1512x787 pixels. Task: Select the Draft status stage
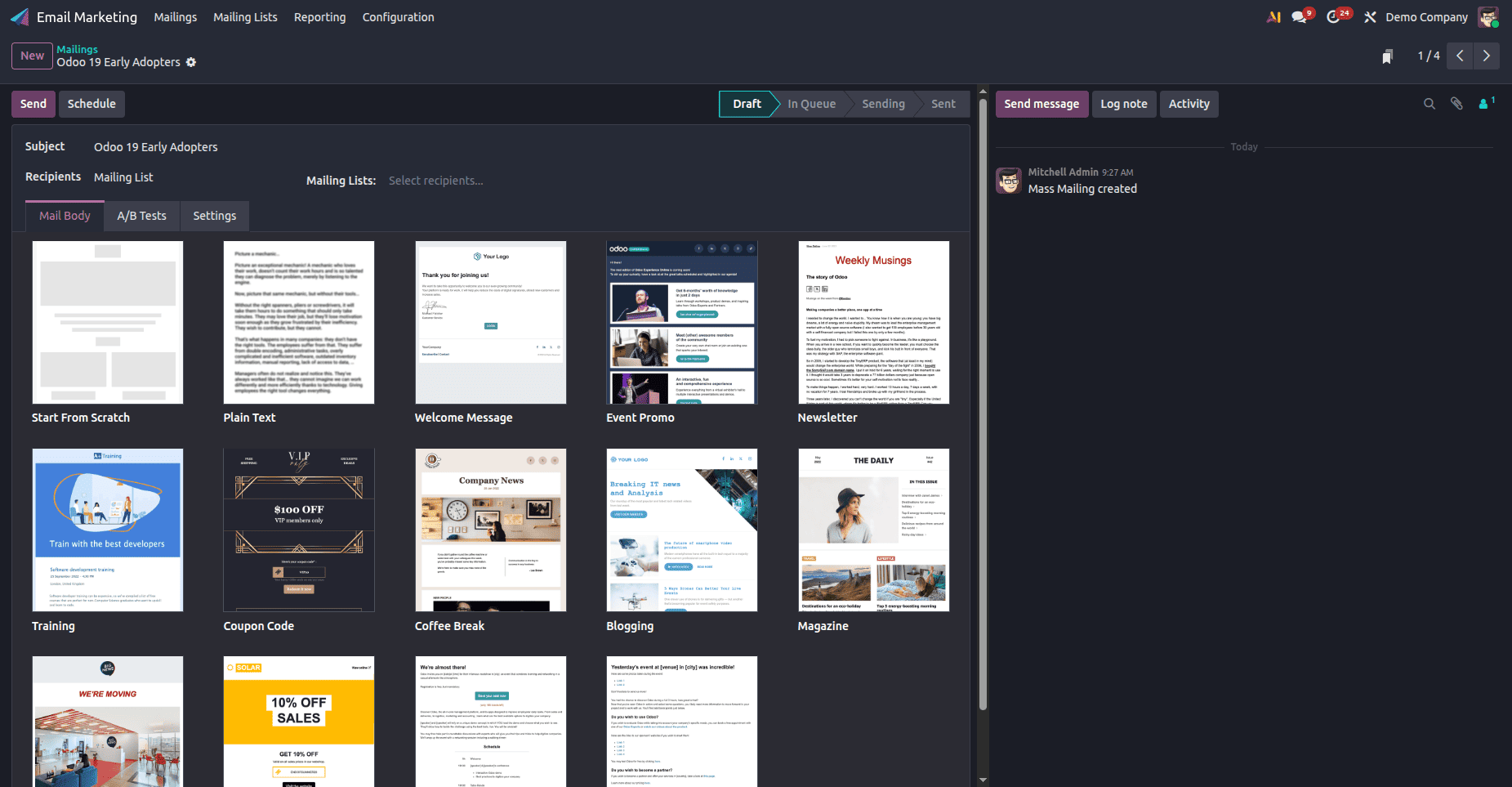point(747,104)
